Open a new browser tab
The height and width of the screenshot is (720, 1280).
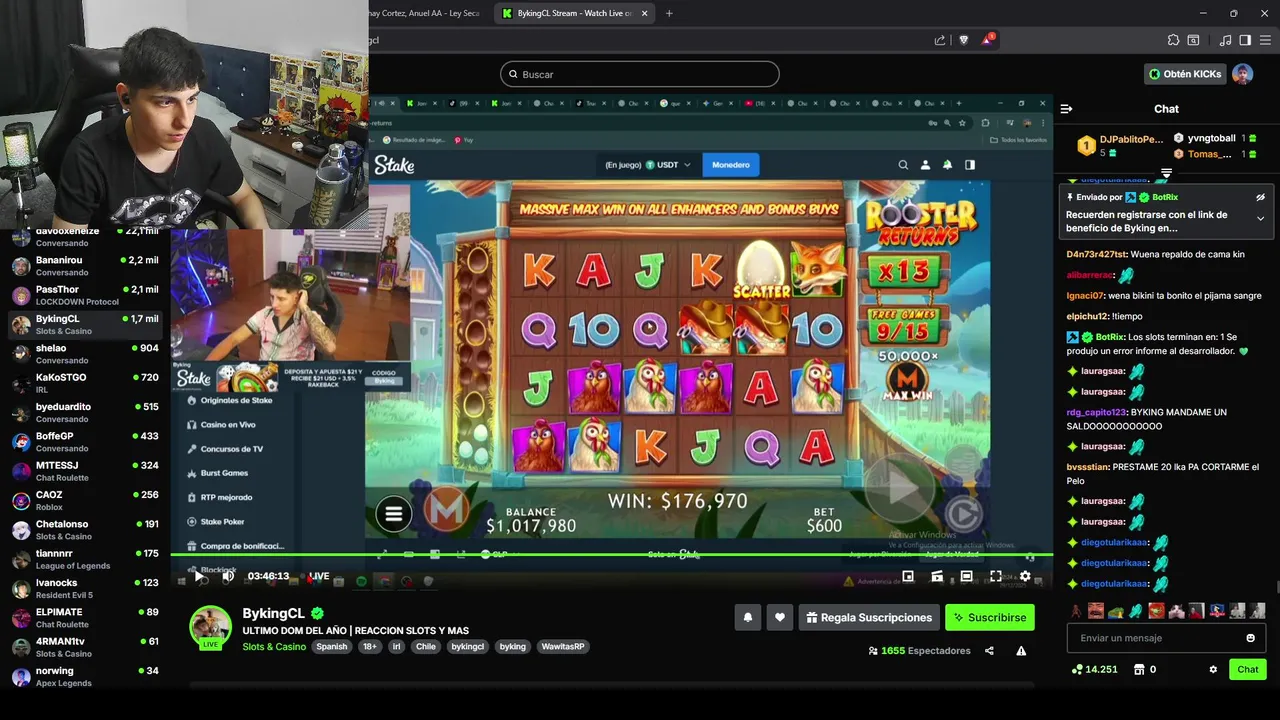(669, 13)
